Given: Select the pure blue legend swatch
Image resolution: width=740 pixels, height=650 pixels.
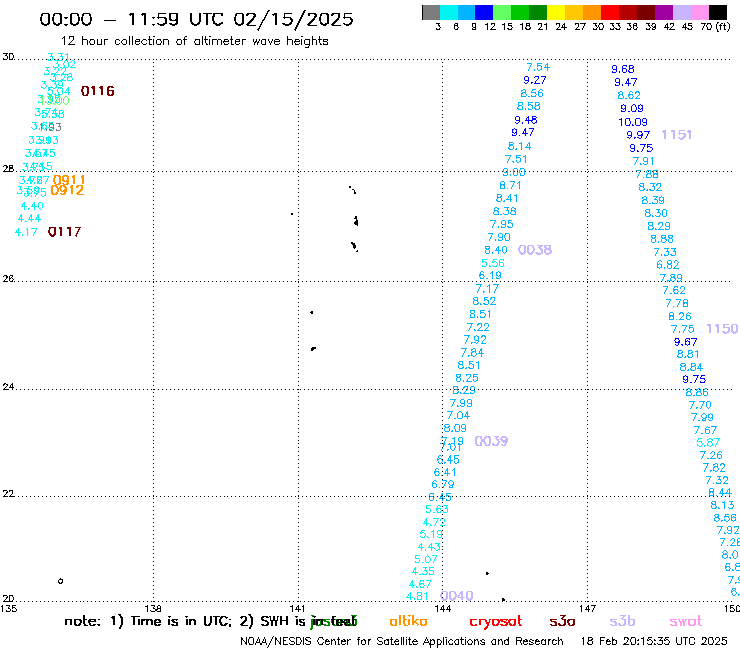Looking at the screenshot, I should 484,12.
